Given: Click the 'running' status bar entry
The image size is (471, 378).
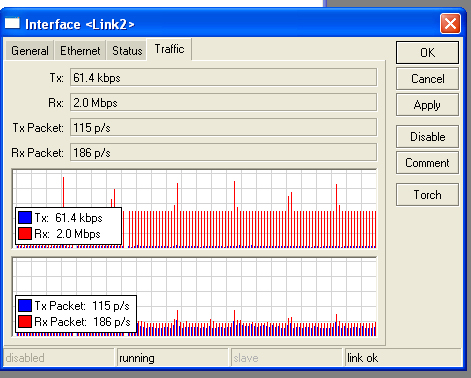Looking at the screenshot, I should pos(172,358).
